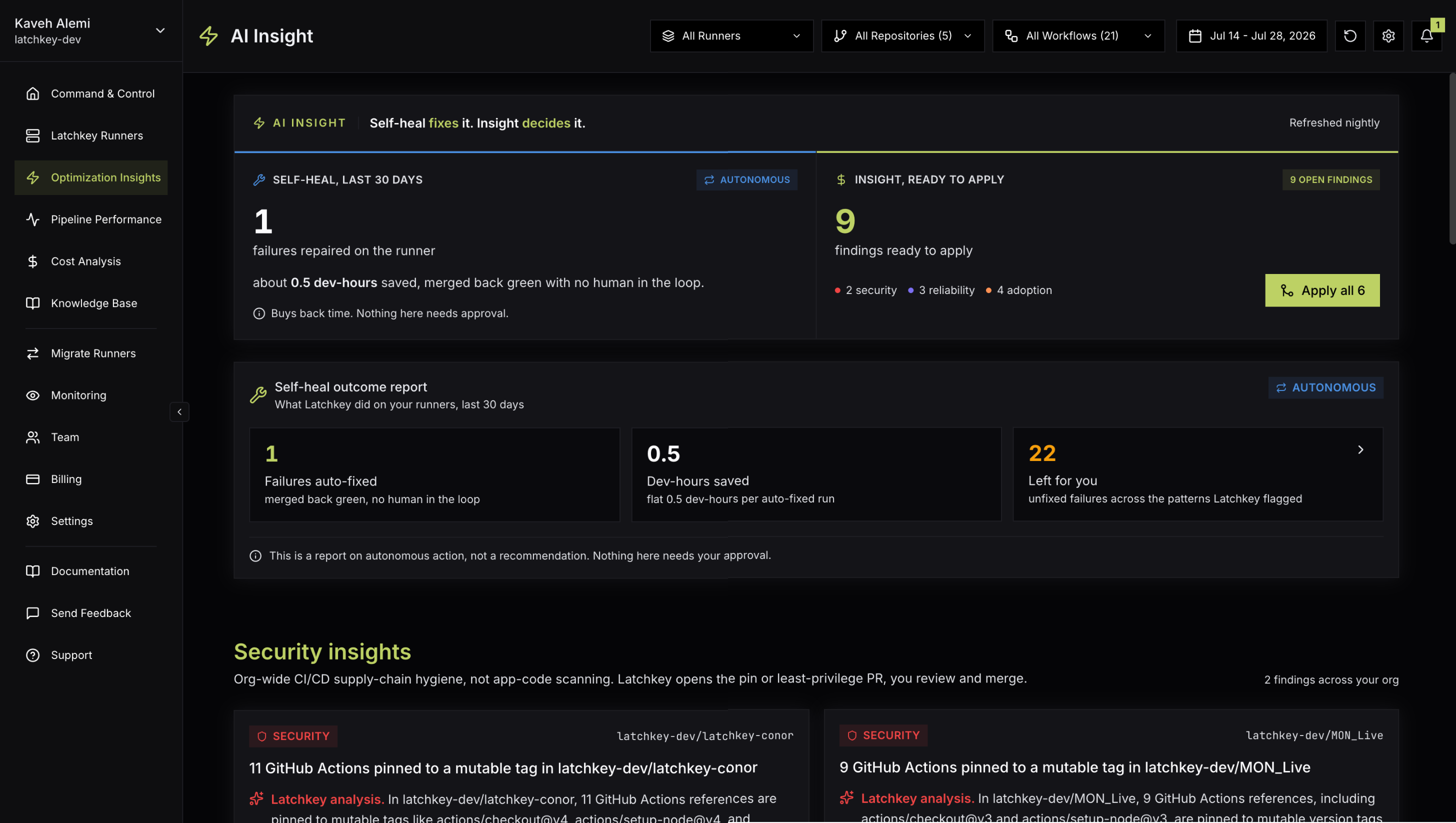Click the Latchkey analysis sparkle icon on MON_Live card

(846, 797)
